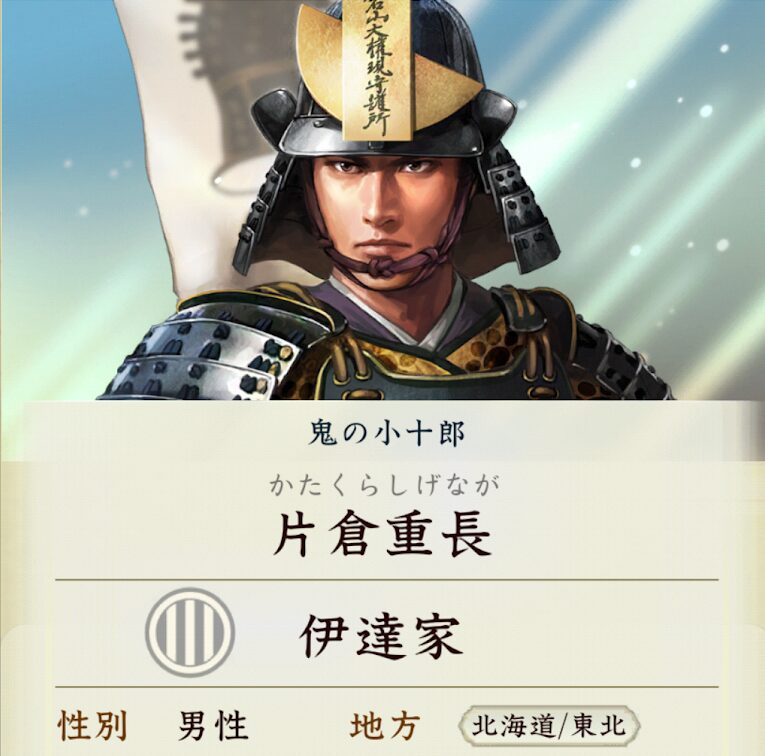Click the 性別 label
Viewport: 765px width, 756px height.
tap(92, 725)
